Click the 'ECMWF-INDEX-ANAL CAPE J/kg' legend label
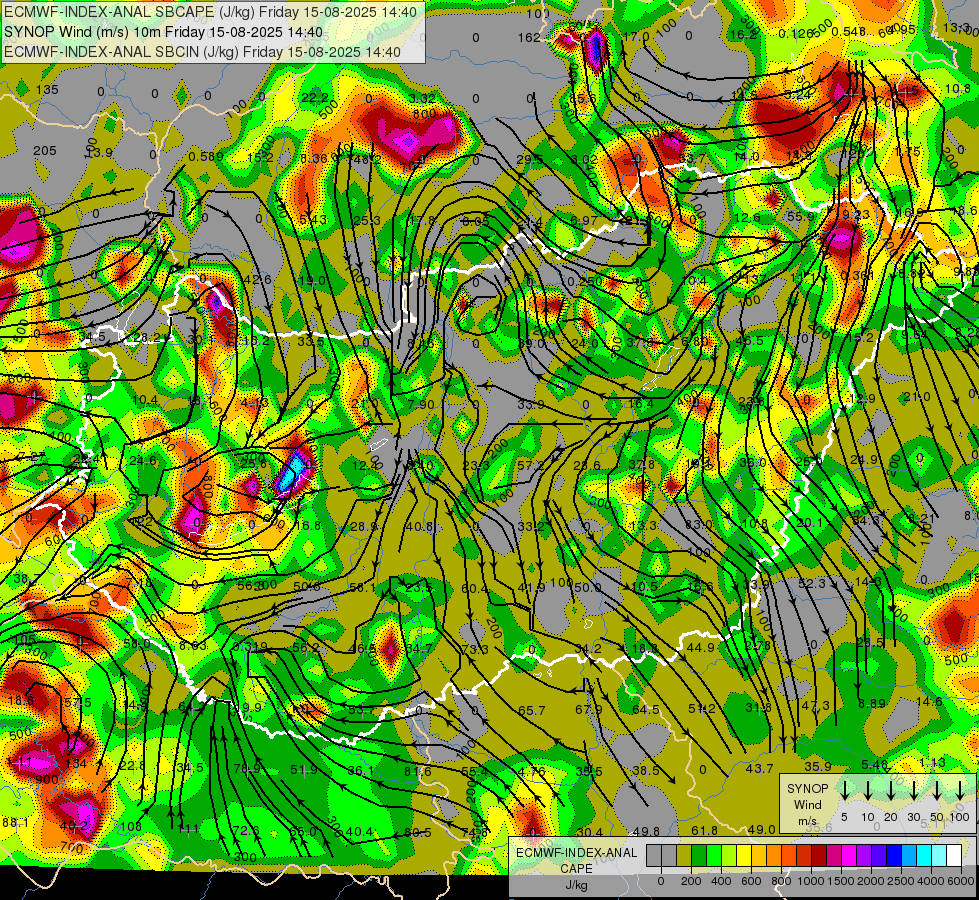979x900 pixels. click(576, 869)
